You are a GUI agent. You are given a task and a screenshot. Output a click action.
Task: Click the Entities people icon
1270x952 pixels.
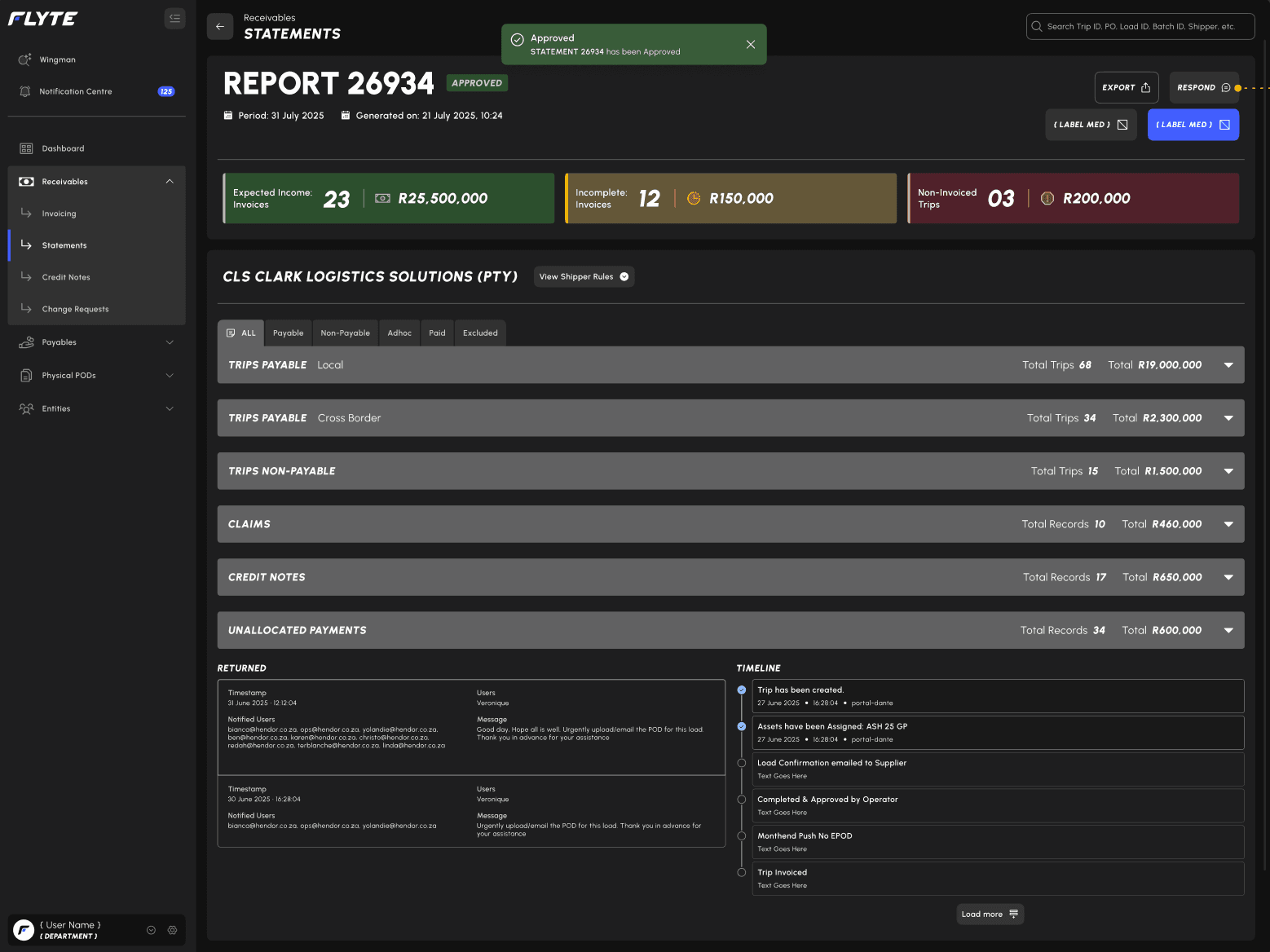coord(25,408)
